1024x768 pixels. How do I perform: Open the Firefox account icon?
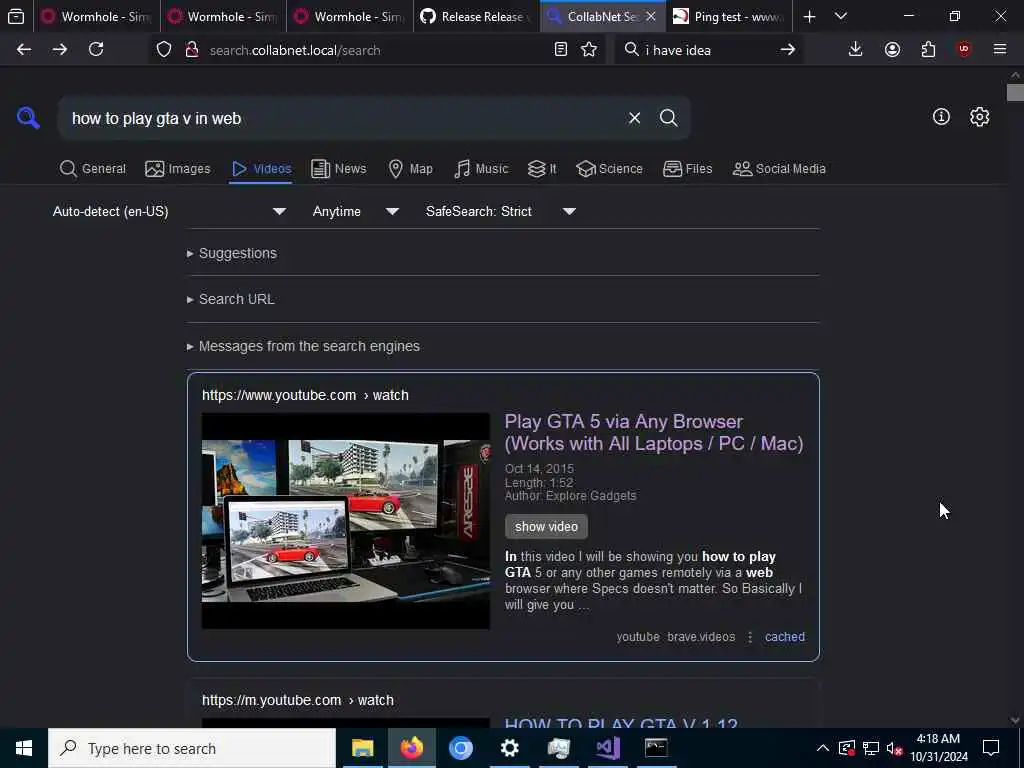click(892, 49)
